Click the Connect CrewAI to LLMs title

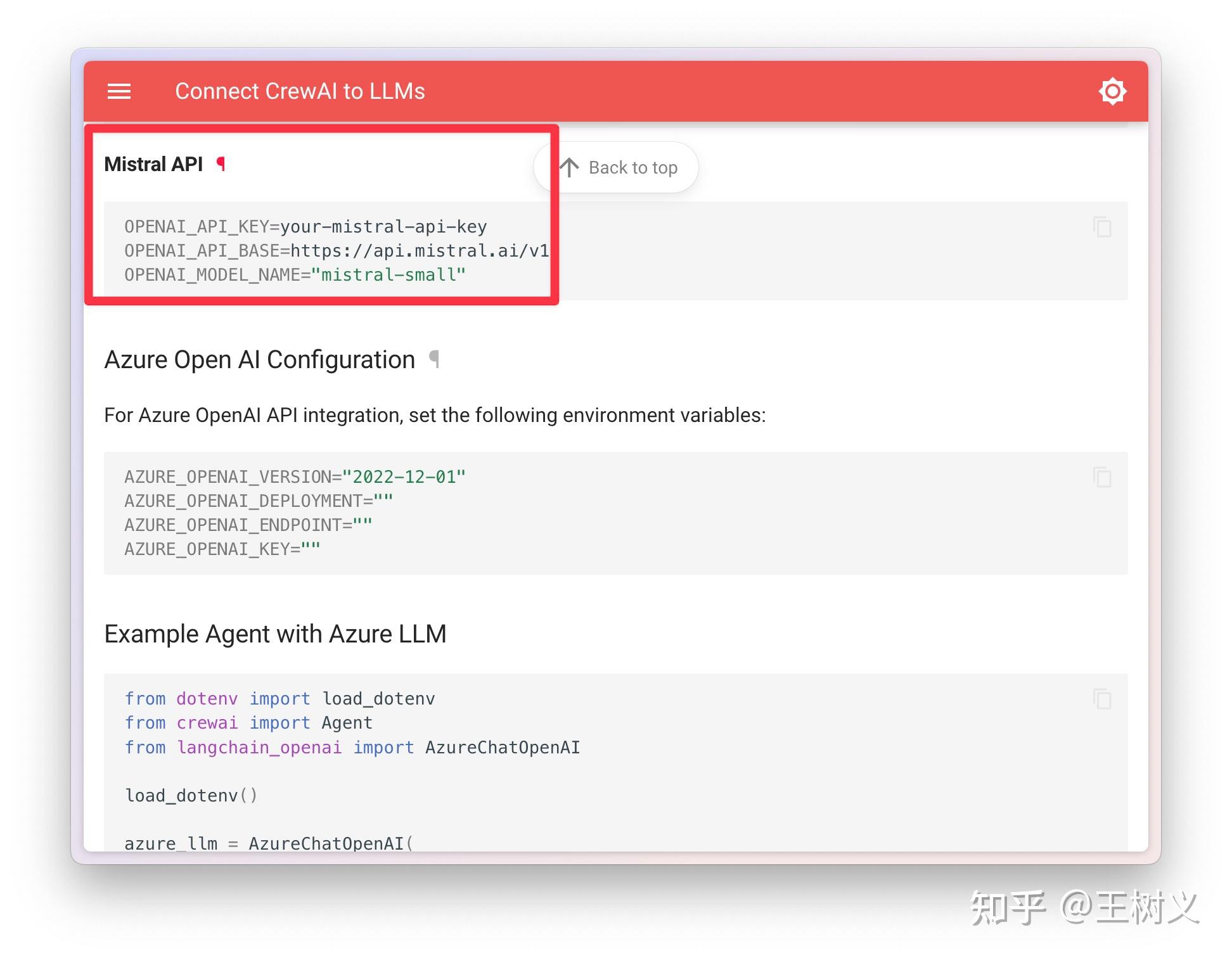pos(300,91)
